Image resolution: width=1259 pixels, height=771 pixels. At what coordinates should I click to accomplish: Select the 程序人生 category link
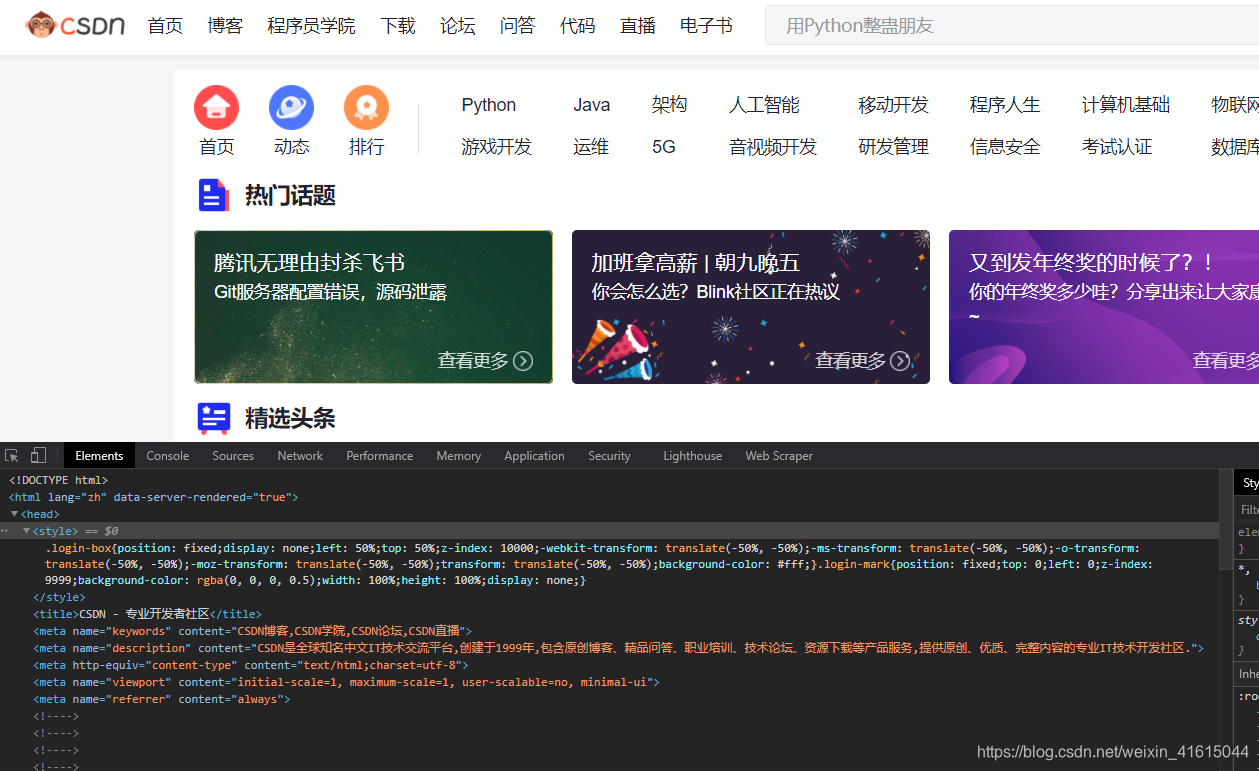(x=1005, y=105)
